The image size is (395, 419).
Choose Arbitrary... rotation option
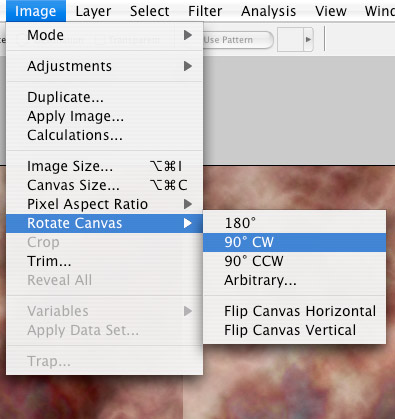295,280
